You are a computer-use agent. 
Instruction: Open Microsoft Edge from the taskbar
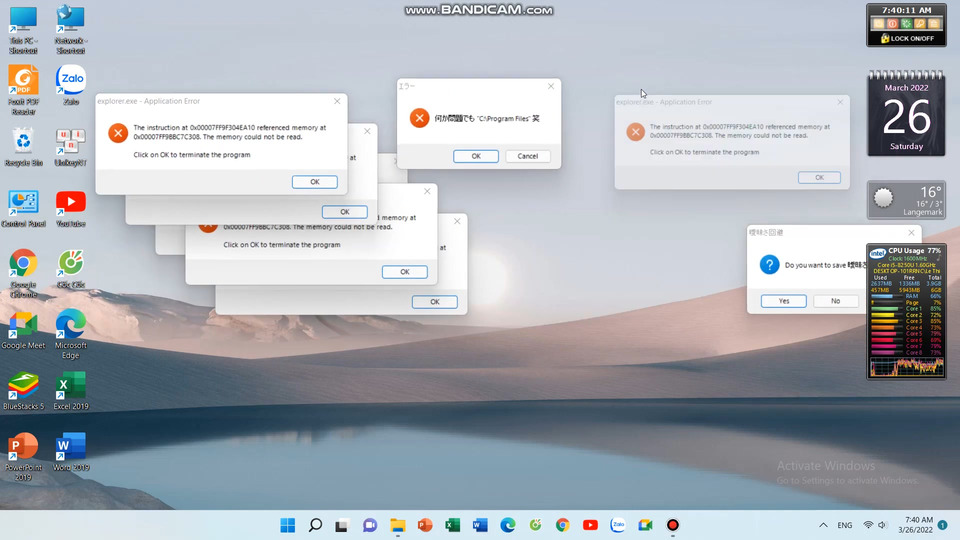coord(508,525)
